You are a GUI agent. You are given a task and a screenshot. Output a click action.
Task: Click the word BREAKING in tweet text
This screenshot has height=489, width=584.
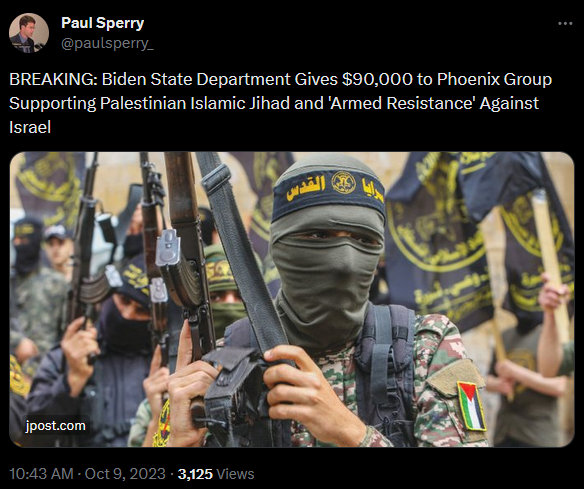pyautogui.click(x=51, y=79)
